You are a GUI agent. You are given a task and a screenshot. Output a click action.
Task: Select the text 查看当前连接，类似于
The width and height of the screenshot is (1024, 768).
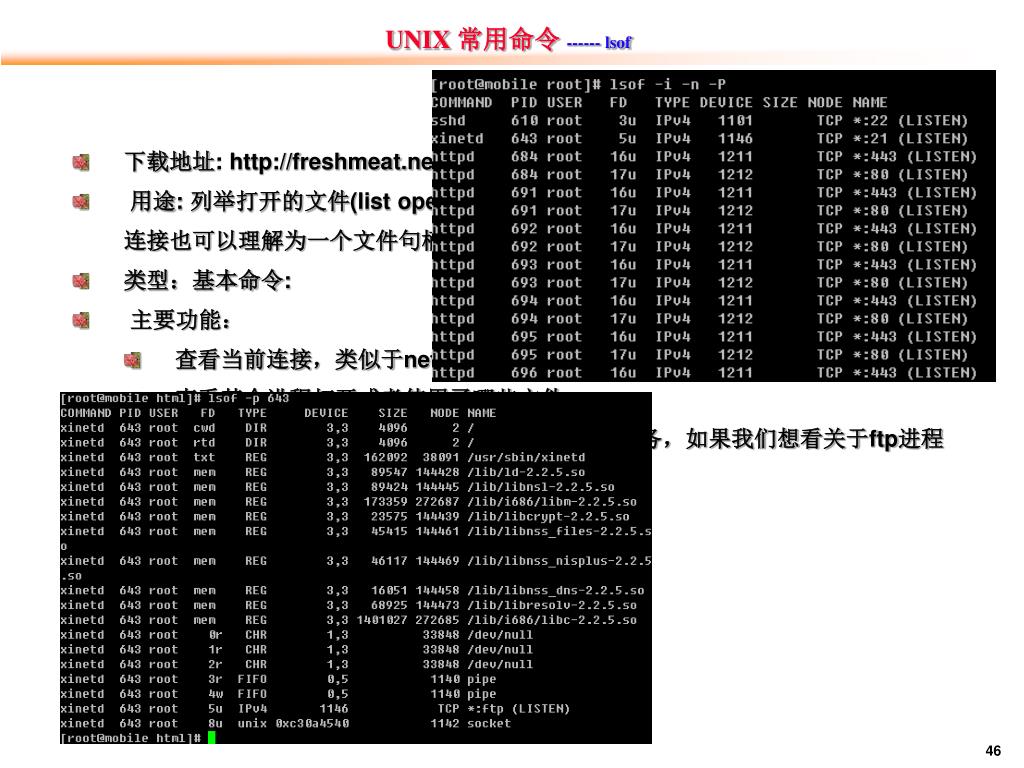289,360
